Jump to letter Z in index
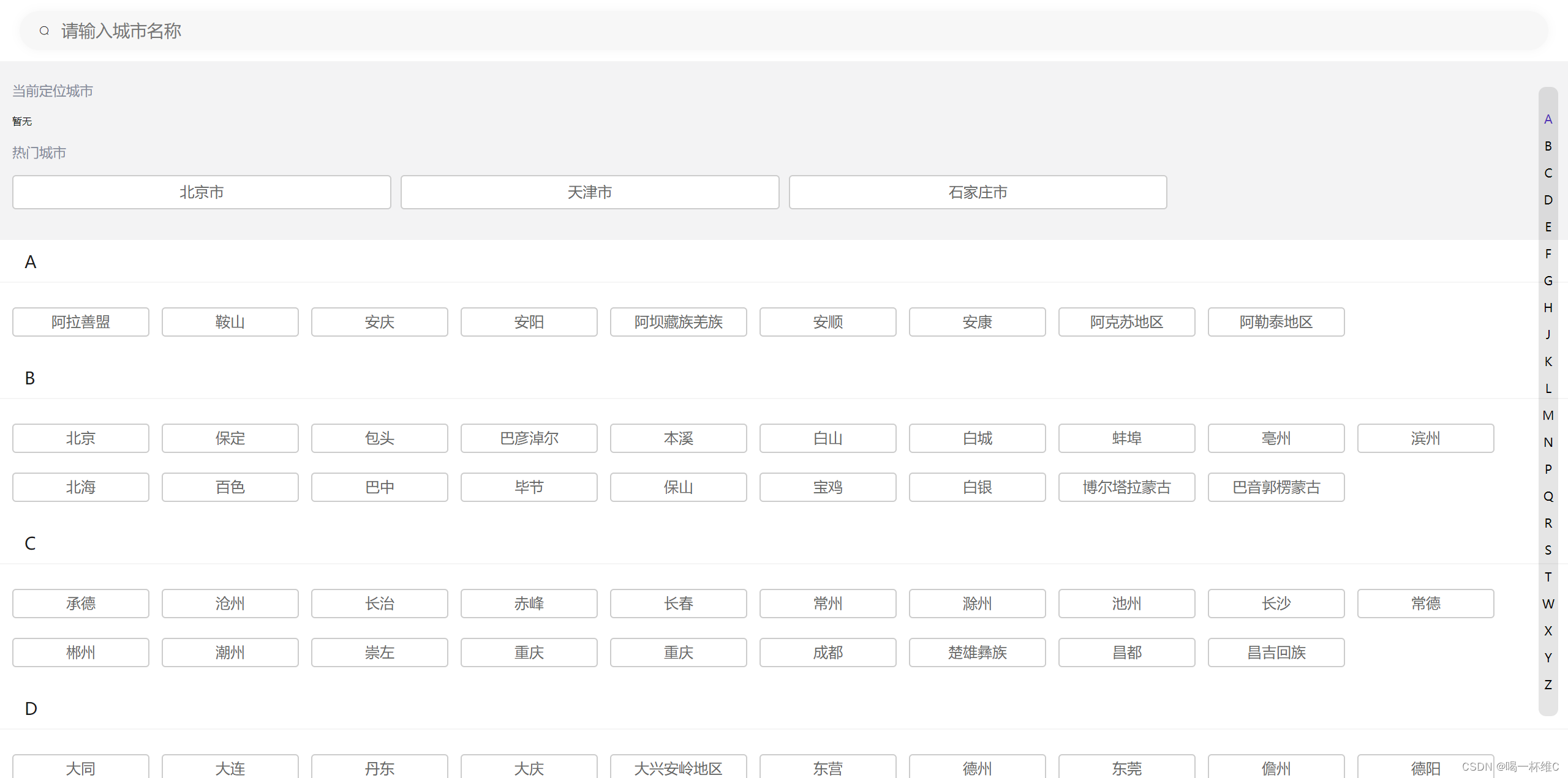This screenshot has height=778, width=1568. (1548, 685)
